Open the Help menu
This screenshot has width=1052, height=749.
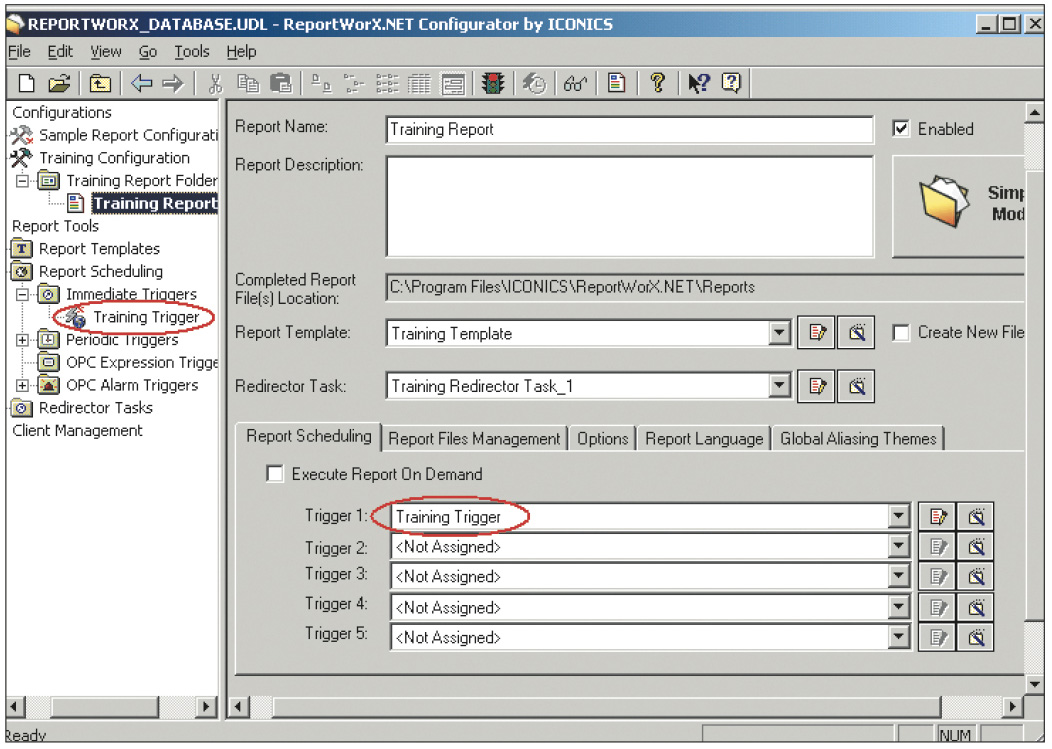(241, 52)
